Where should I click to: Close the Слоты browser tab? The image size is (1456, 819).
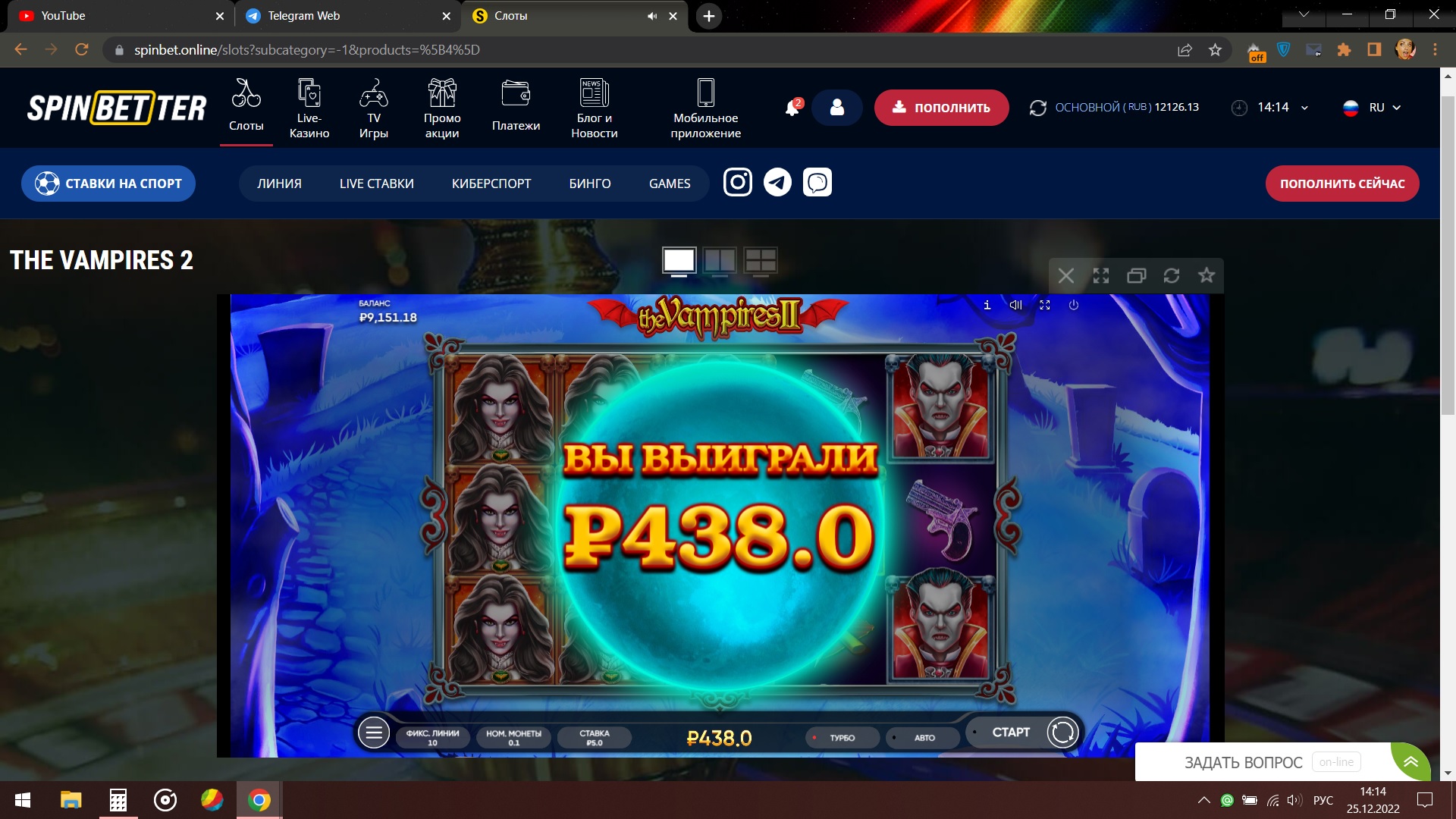pyautogui.click(x=673, y=16)
